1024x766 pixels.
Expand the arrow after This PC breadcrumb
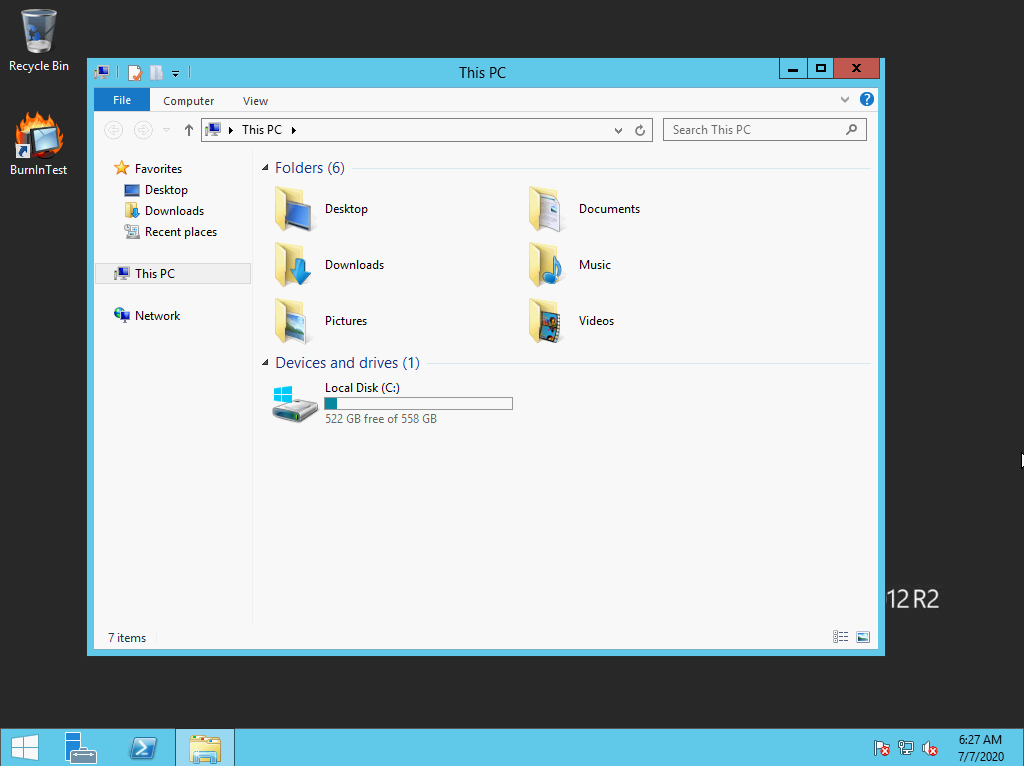click(x=294, y=130)
